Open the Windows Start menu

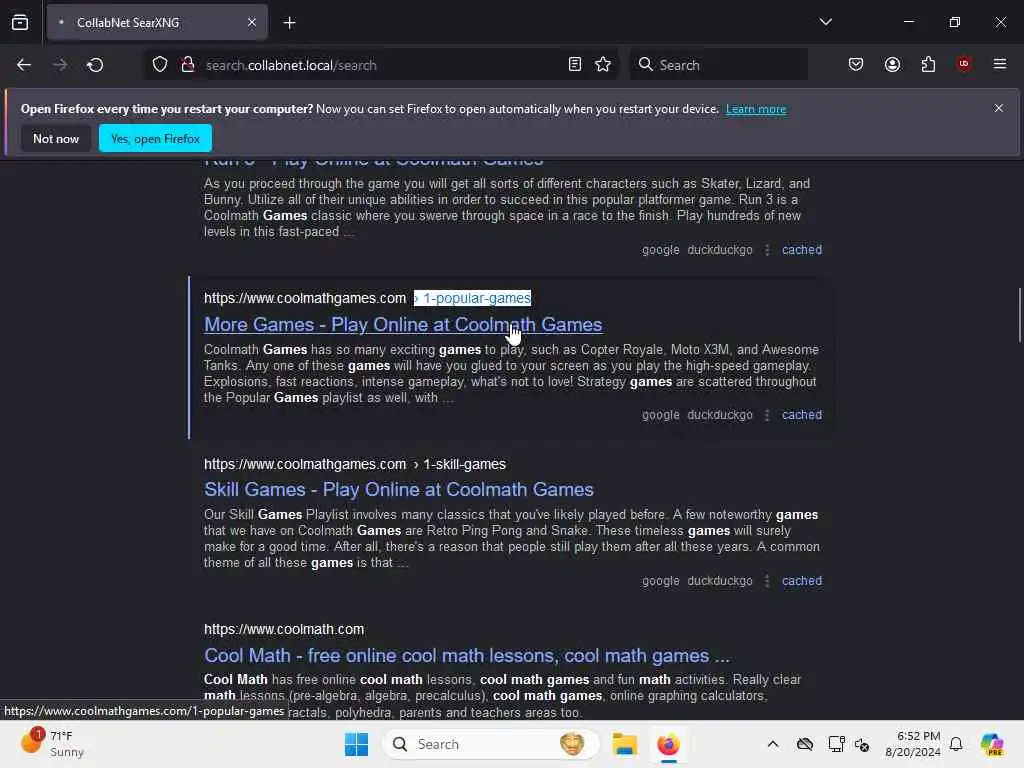[356, 744]
